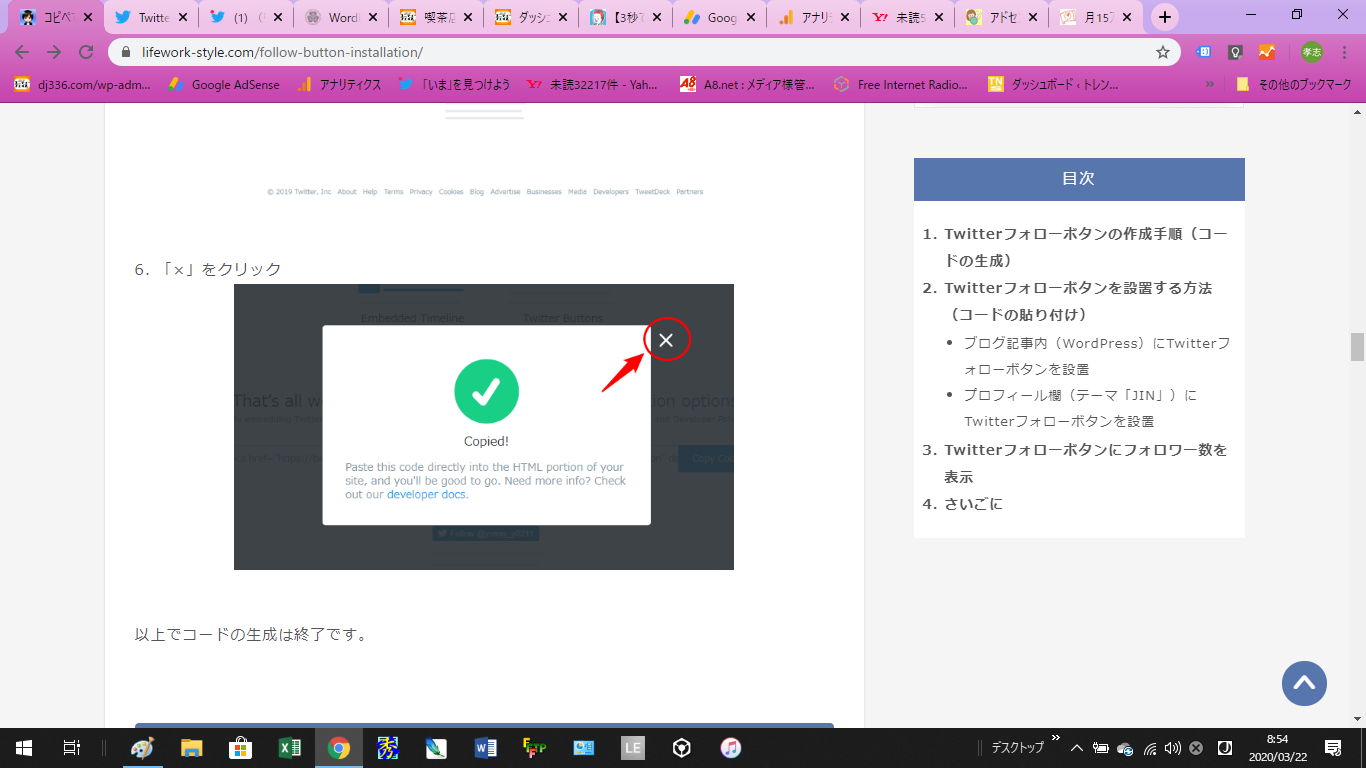Go to ブログ記事内（WordPress） subsection
This screenshot has height=768, width=1366.
(1097, 356)
